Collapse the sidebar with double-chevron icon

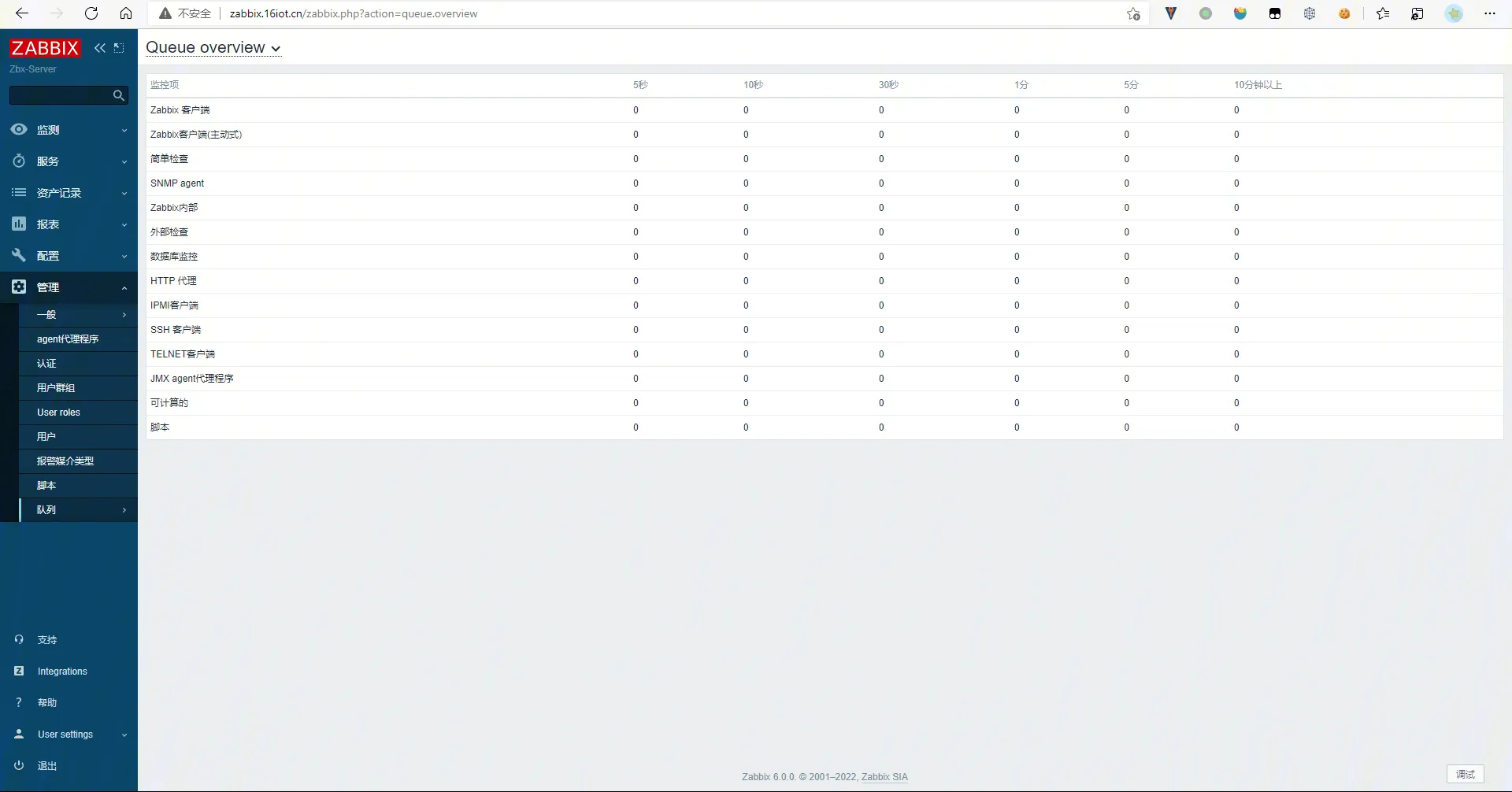tap(100, 48)
